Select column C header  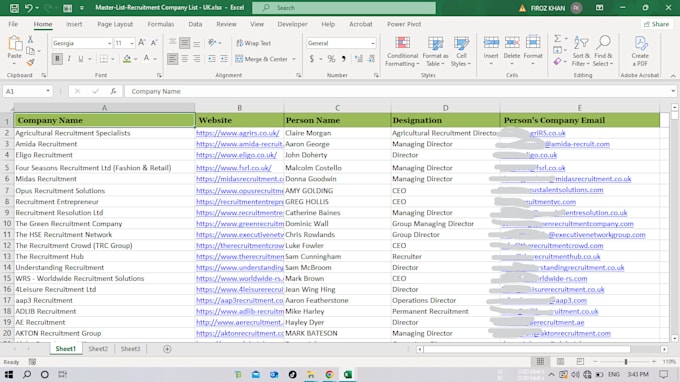tap(337, 108)
